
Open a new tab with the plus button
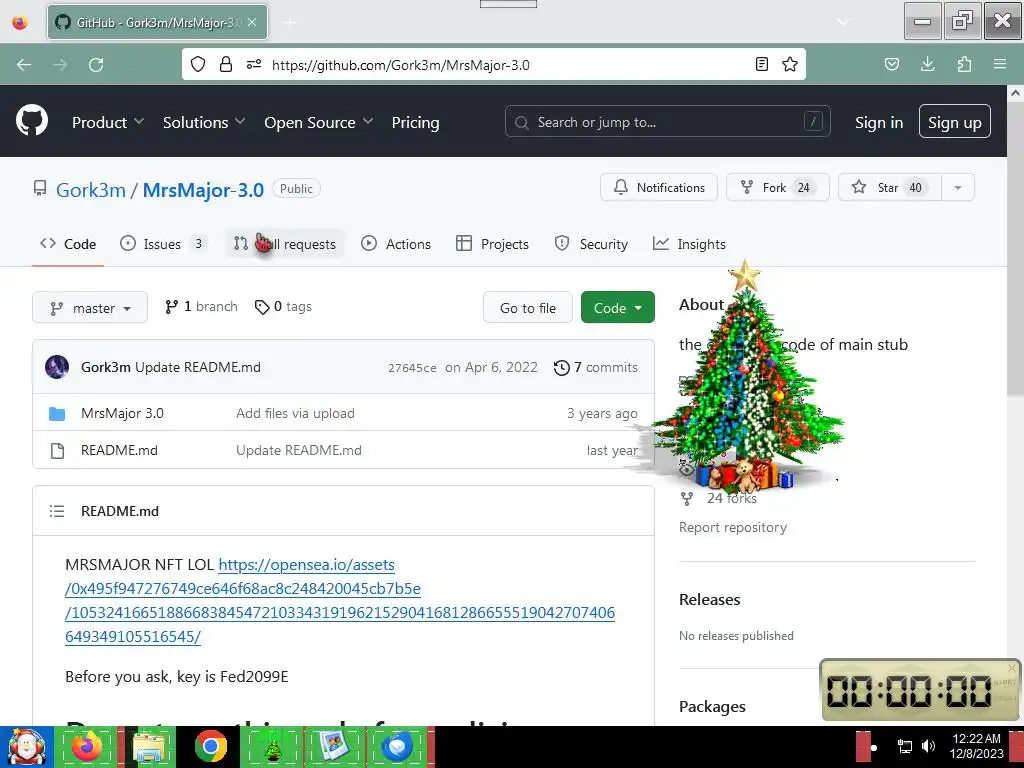(290, 23)
